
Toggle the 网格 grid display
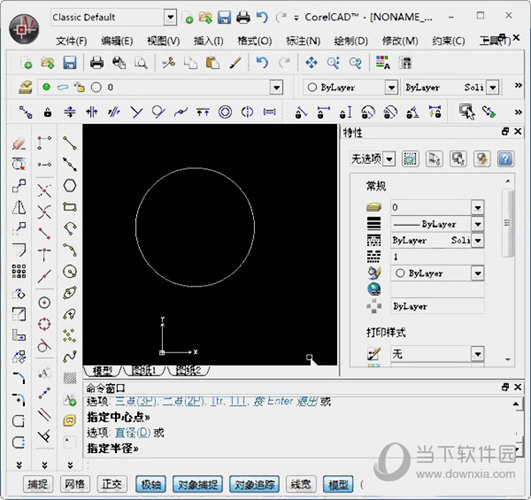[75, 484]
